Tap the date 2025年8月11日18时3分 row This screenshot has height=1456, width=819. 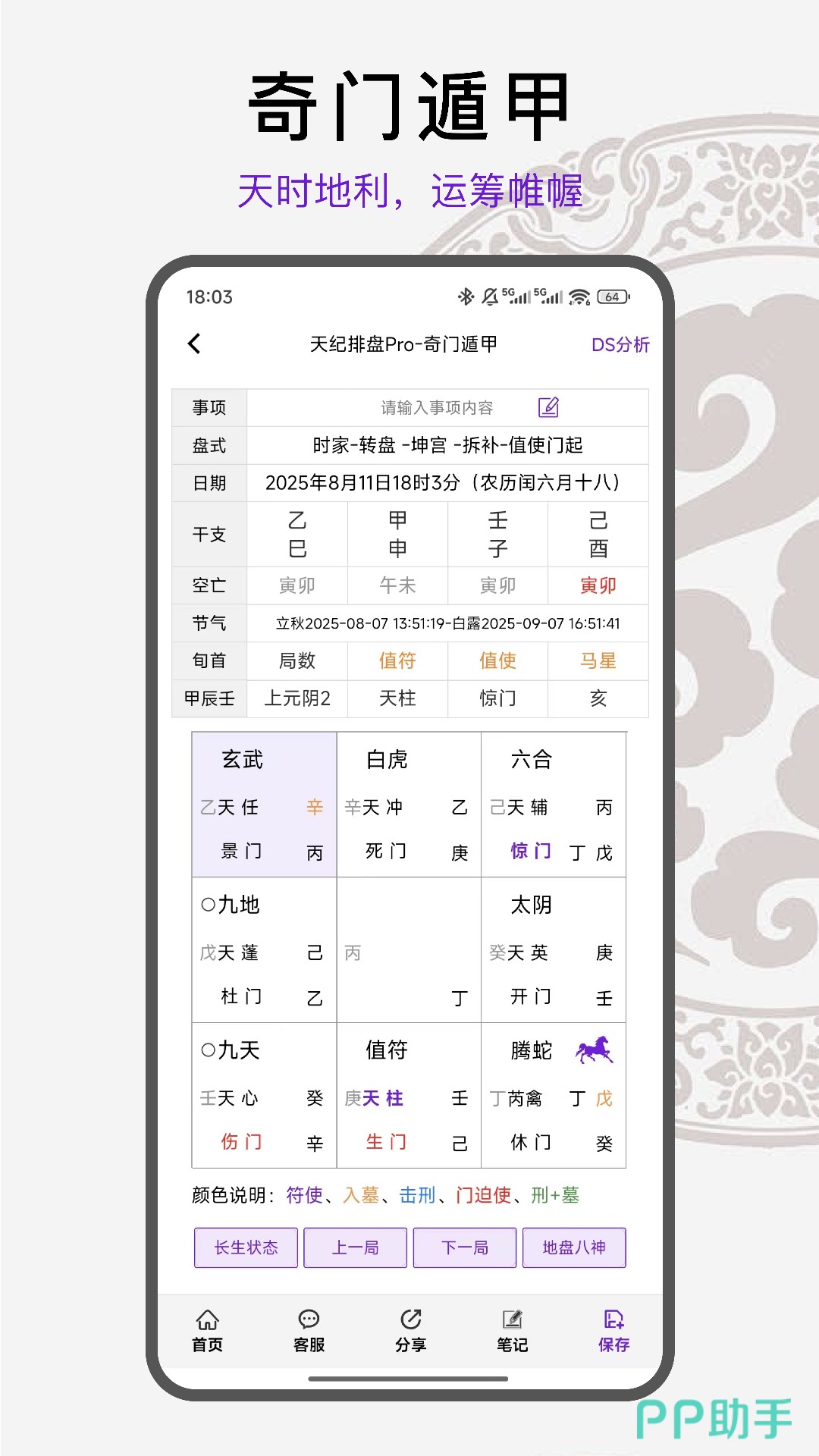(447, 483)
